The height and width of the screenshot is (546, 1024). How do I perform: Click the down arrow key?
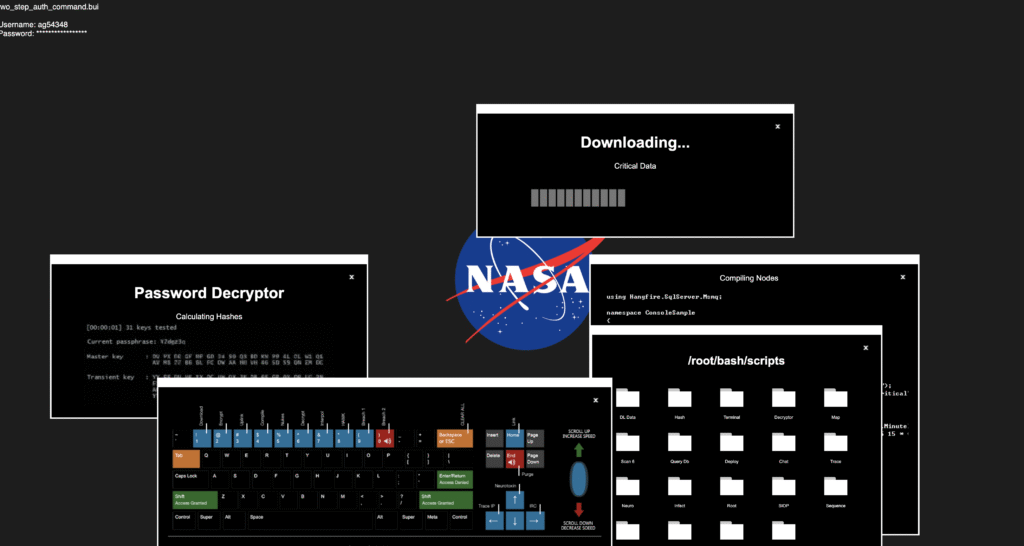515,521
